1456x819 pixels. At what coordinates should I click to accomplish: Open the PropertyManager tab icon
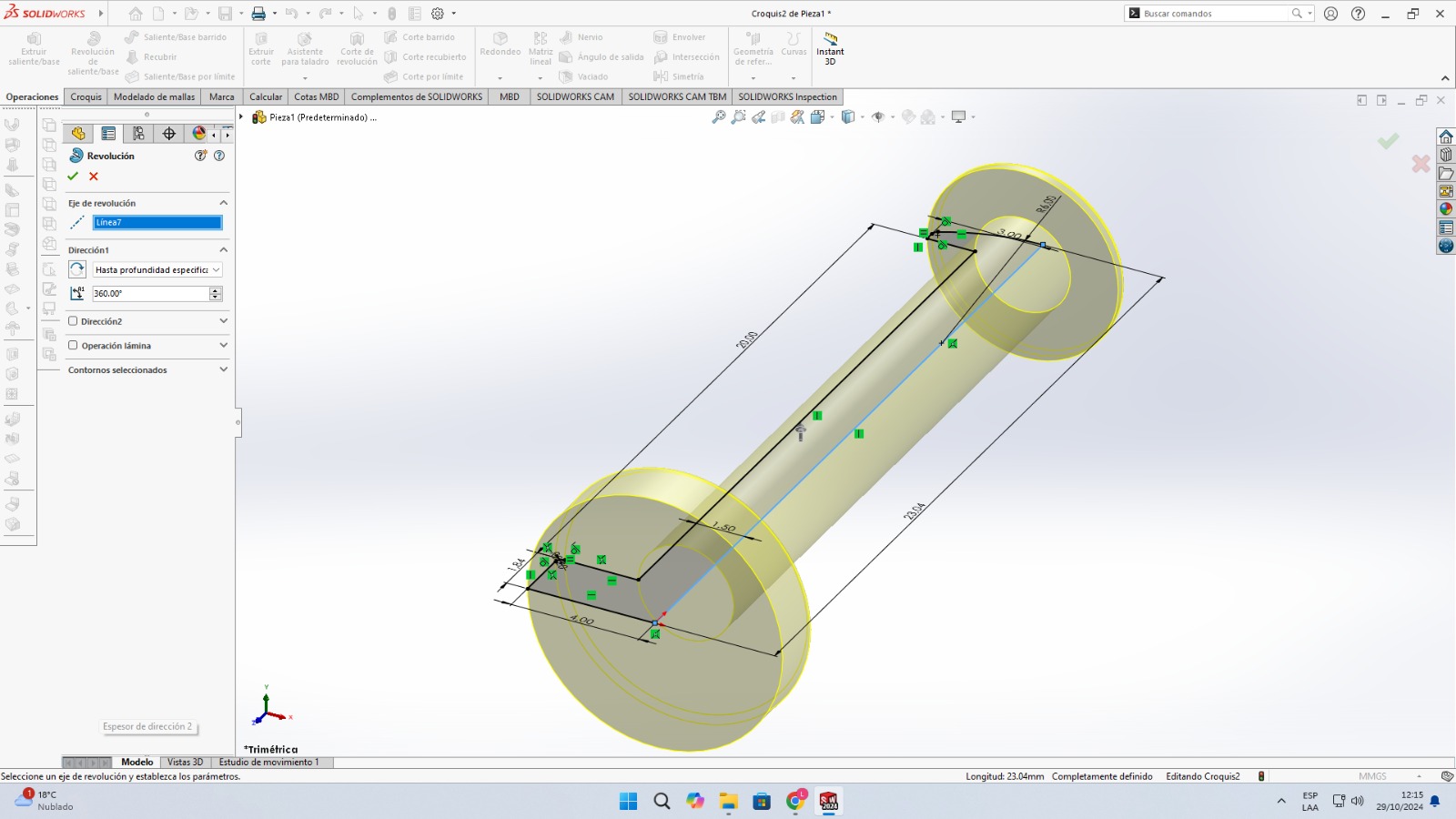[x=108, y=134]
